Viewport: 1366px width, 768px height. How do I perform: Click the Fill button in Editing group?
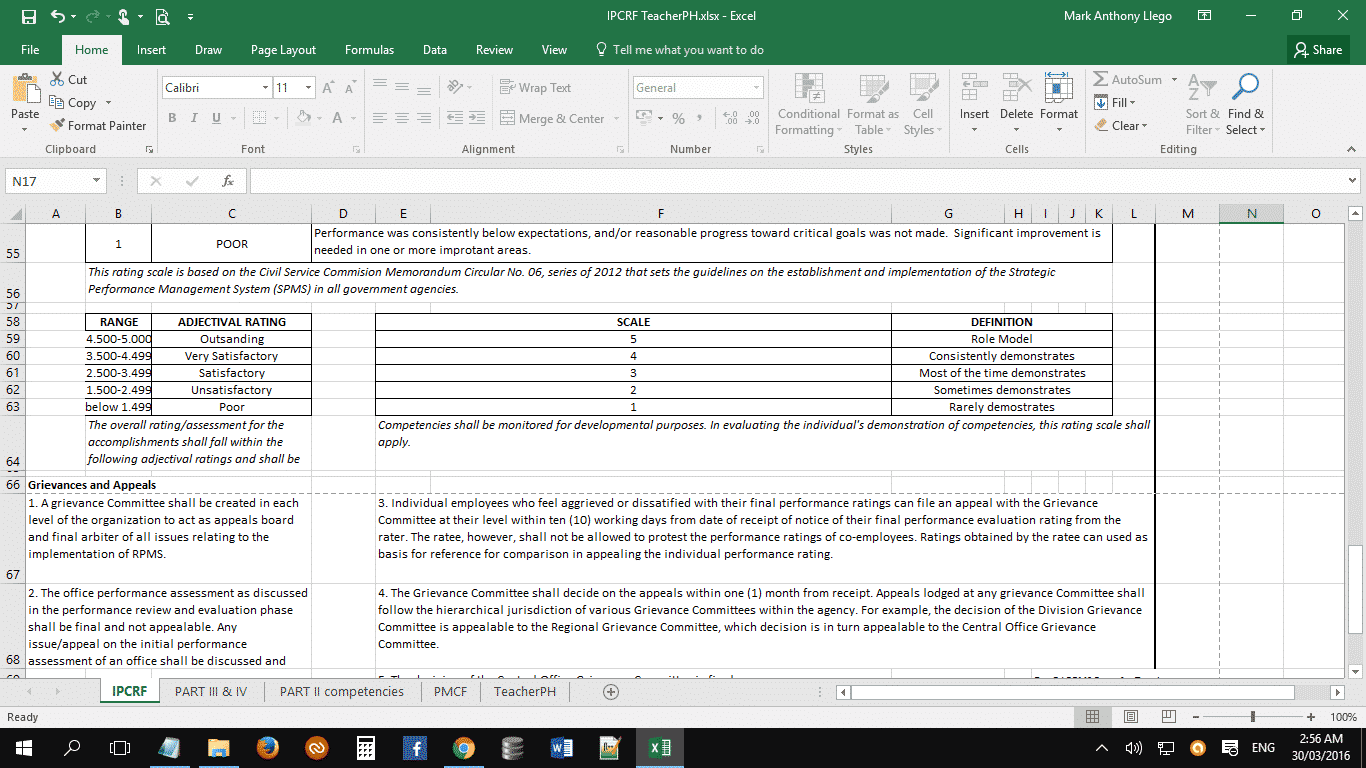1115,103
